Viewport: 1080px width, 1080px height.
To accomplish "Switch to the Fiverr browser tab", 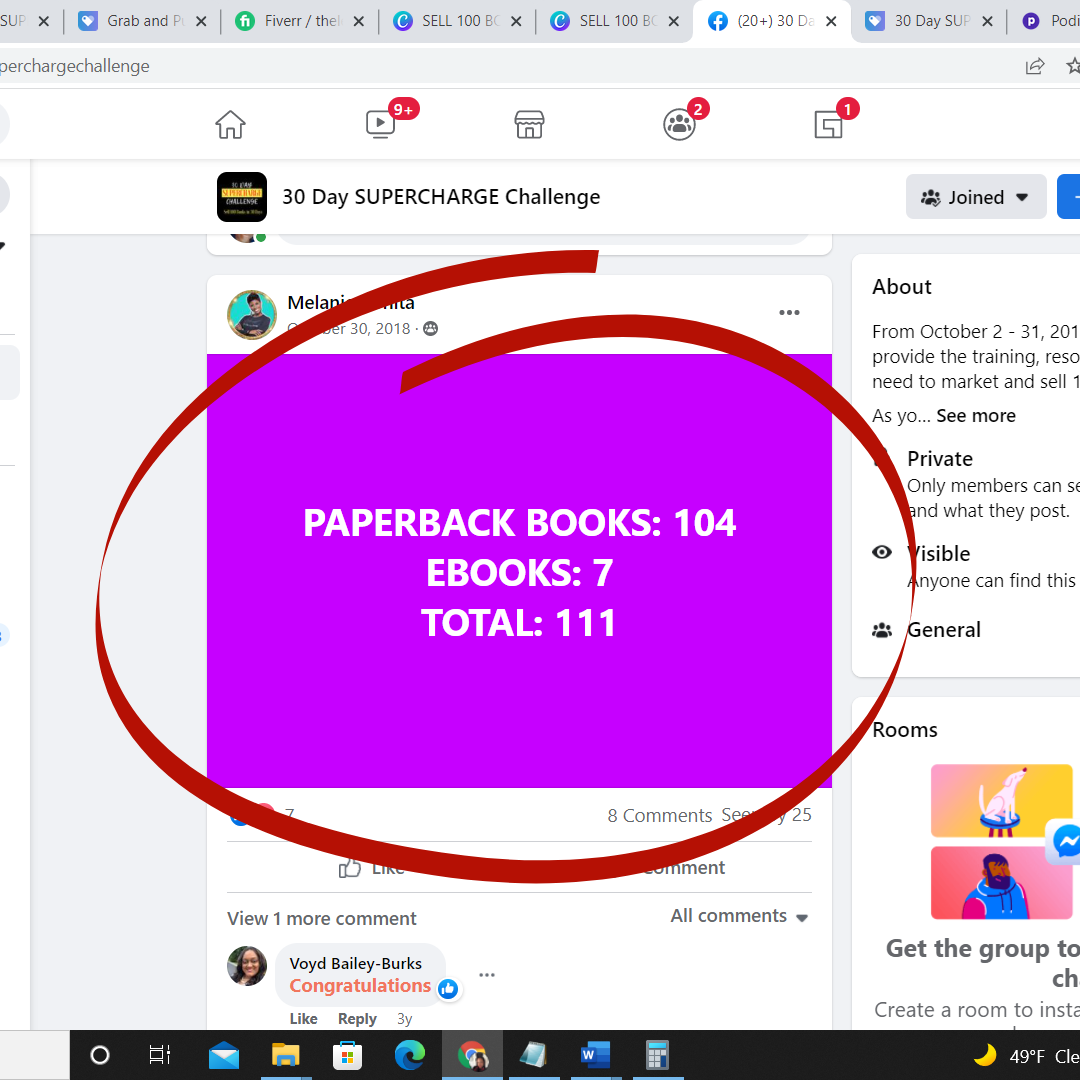I will pyautogui.click(x=300, y=21).
